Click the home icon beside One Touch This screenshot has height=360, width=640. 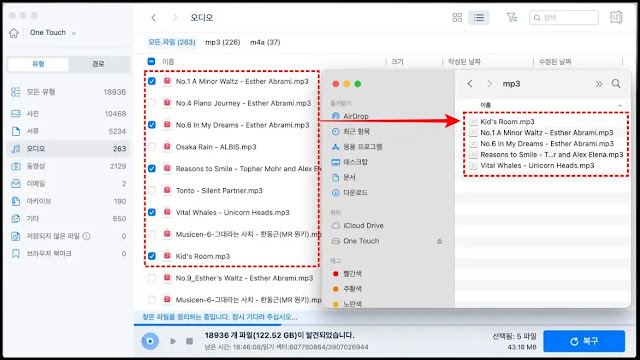[14, 33]
